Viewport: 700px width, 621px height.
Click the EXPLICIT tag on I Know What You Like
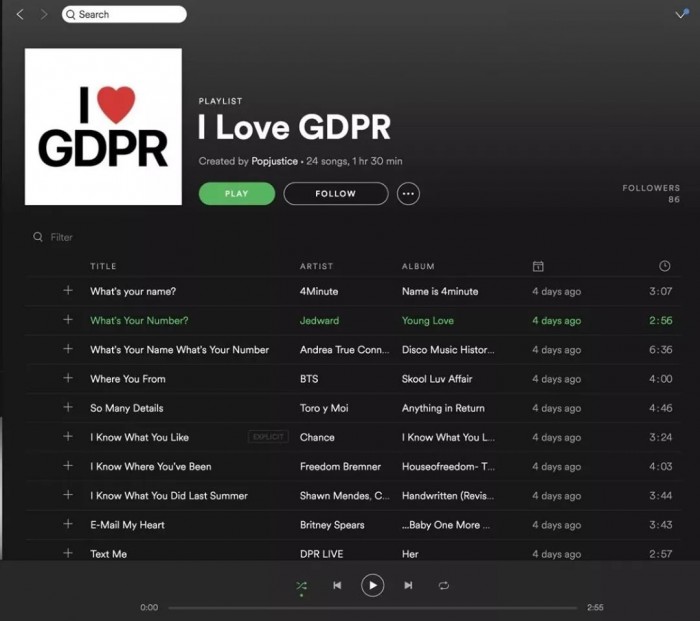pyautogui.click(x=268, y=437)
